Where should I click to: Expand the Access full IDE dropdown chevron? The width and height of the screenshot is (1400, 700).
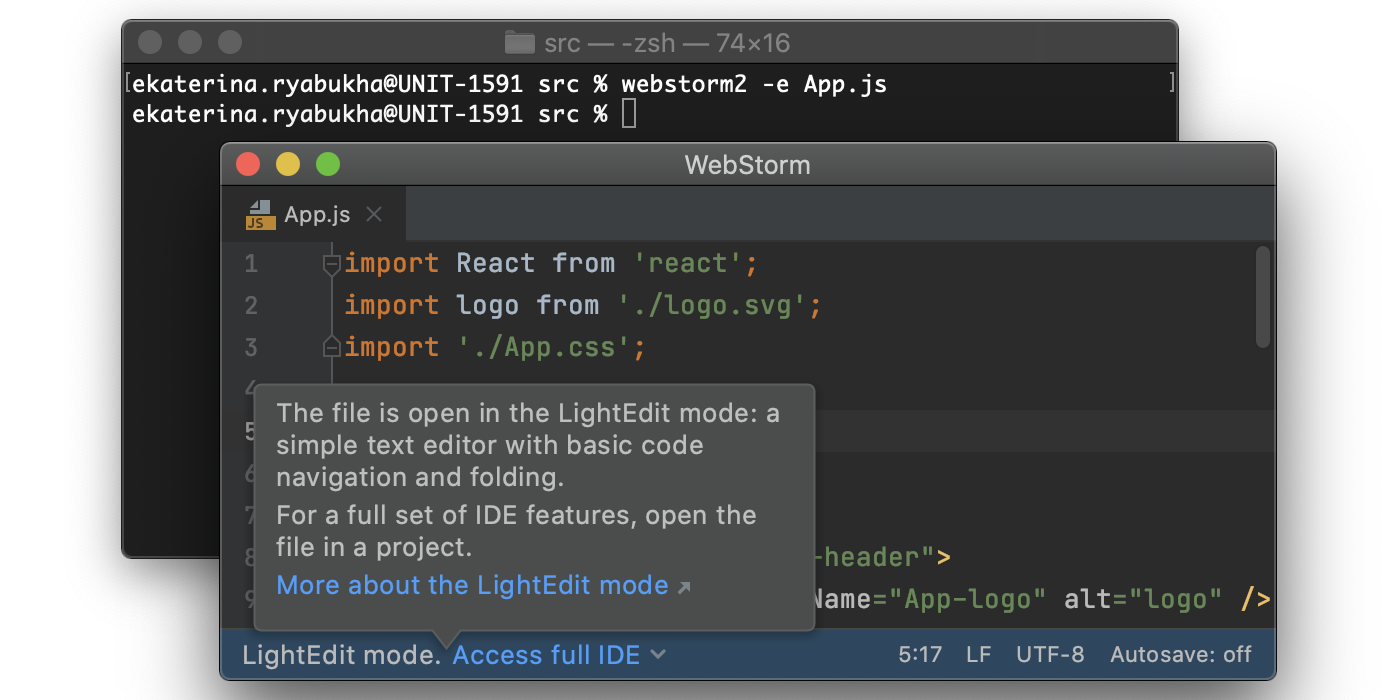657,655
